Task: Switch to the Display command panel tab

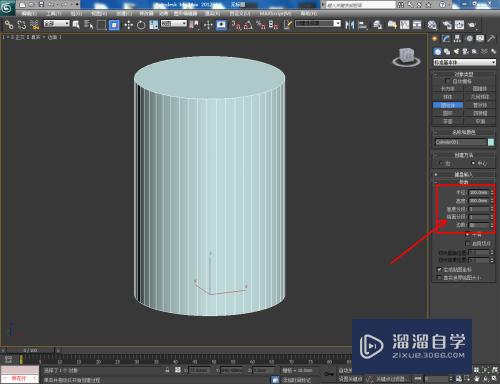Action: (480, 39)
